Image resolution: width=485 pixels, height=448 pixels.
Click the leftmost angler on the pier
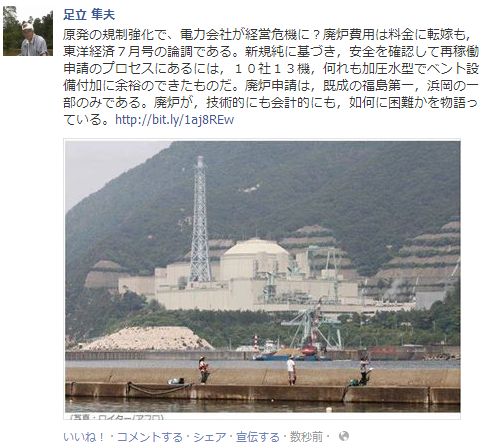point(204,370)
